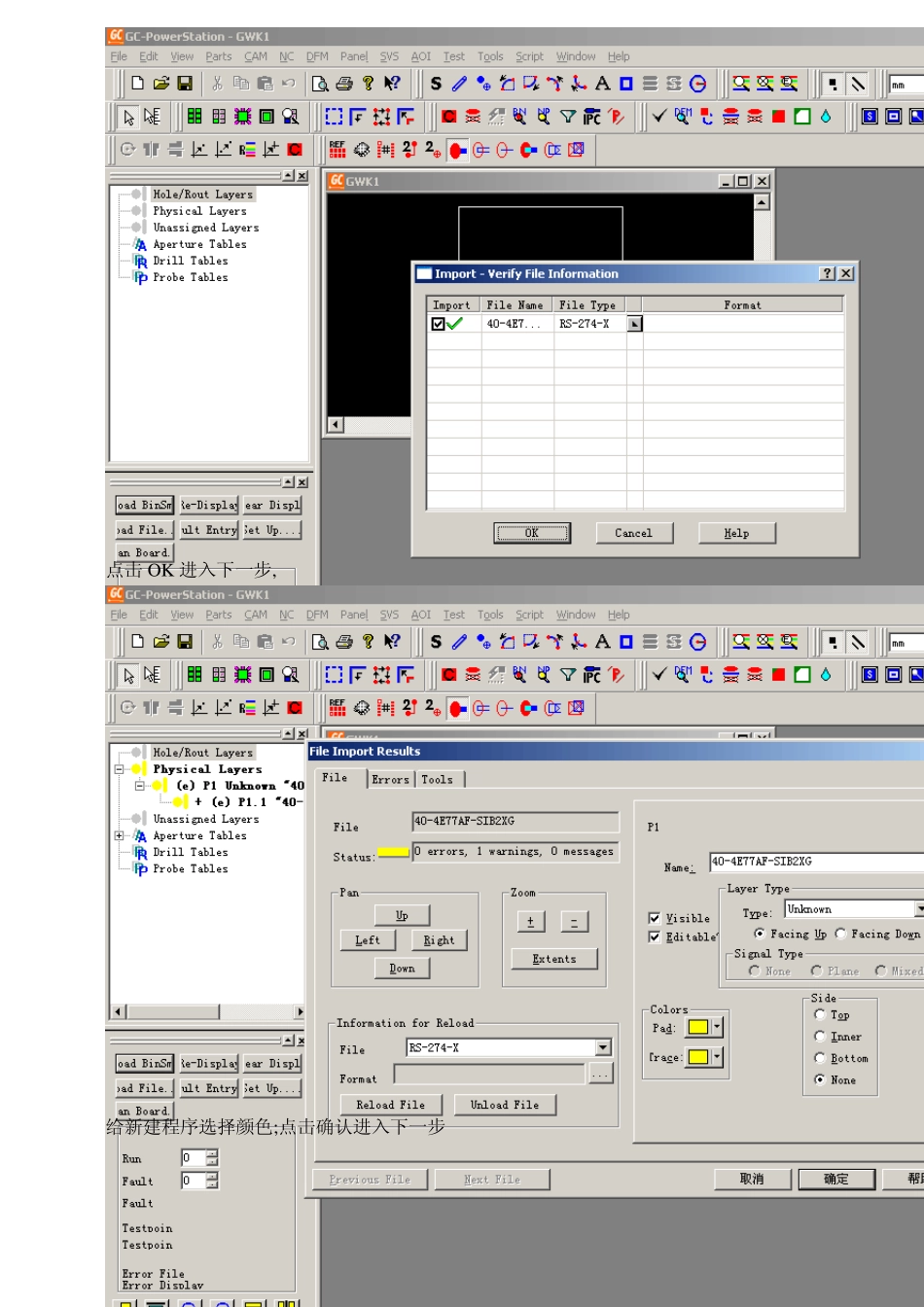Open the RS-274-X reload file dropdown
This screenshot has width=924, height=1307.
click(x=603, y=1047)
